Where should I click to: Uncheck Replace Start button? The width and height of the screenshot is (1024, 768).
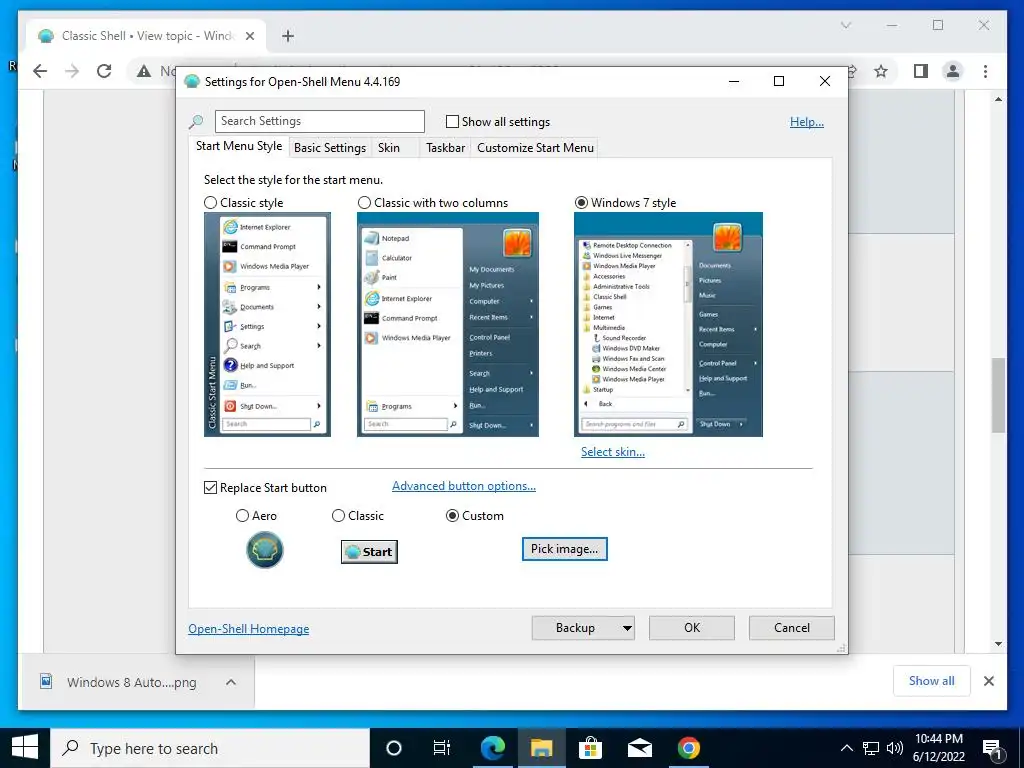point(210,488)
